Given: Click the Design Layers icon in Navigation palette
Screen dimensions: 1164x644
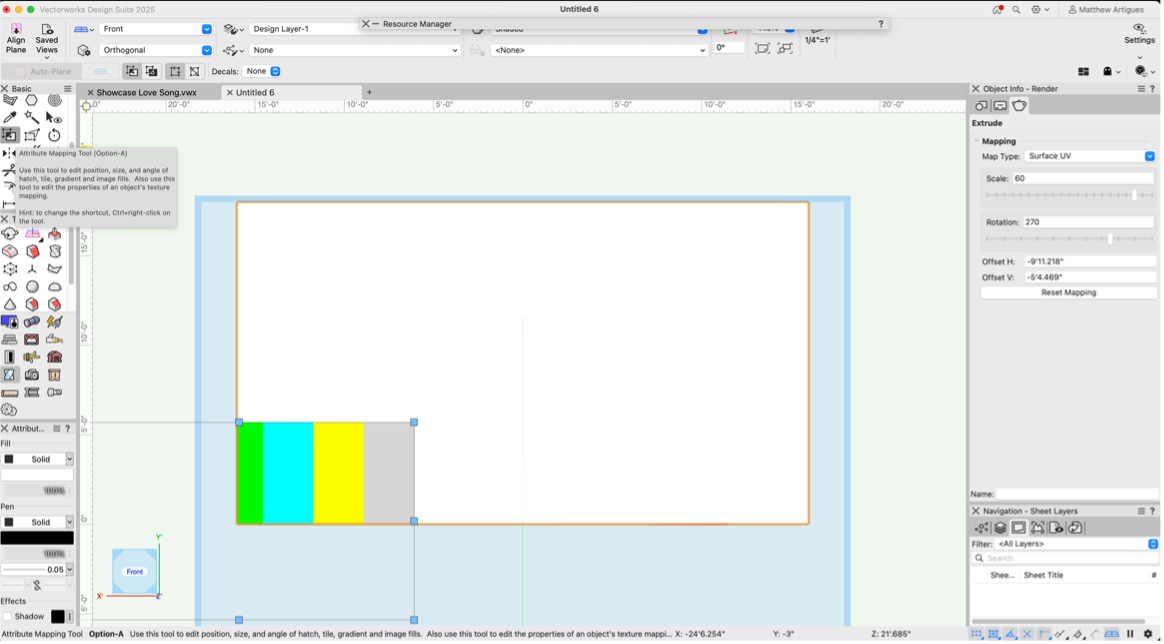Looking at the screenshot, I should pos(999,528).
